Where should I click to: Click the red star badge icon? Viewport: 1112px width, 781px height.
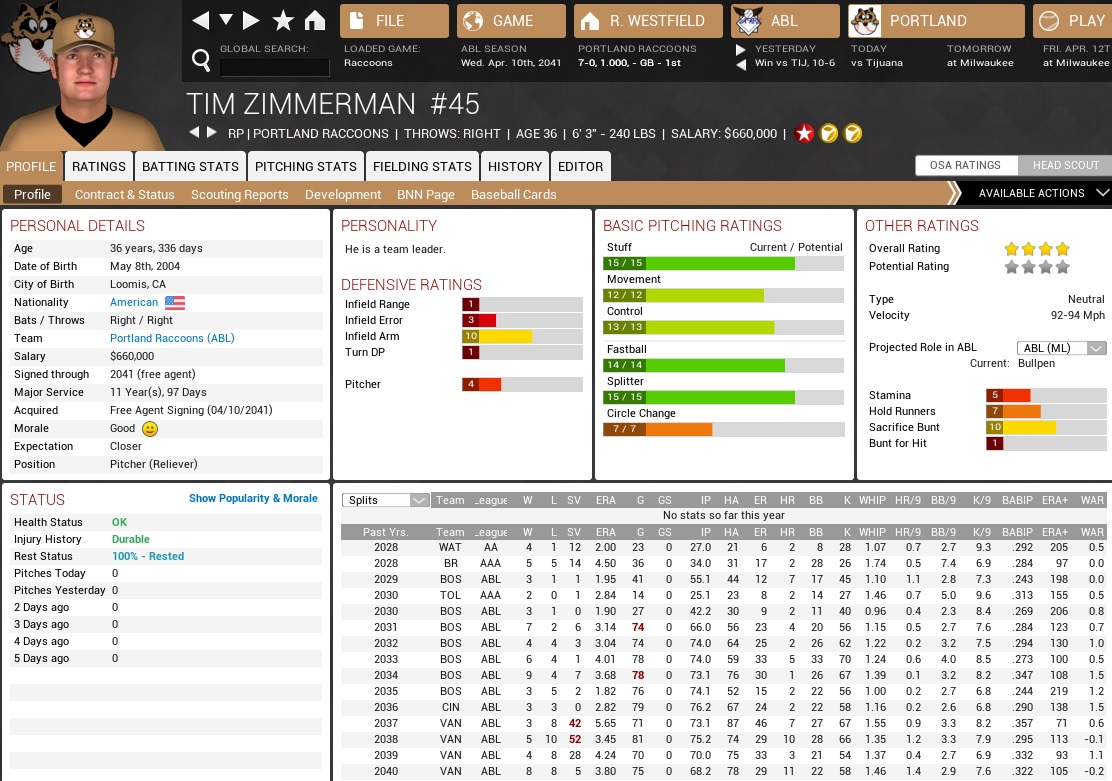click(804, 133)
